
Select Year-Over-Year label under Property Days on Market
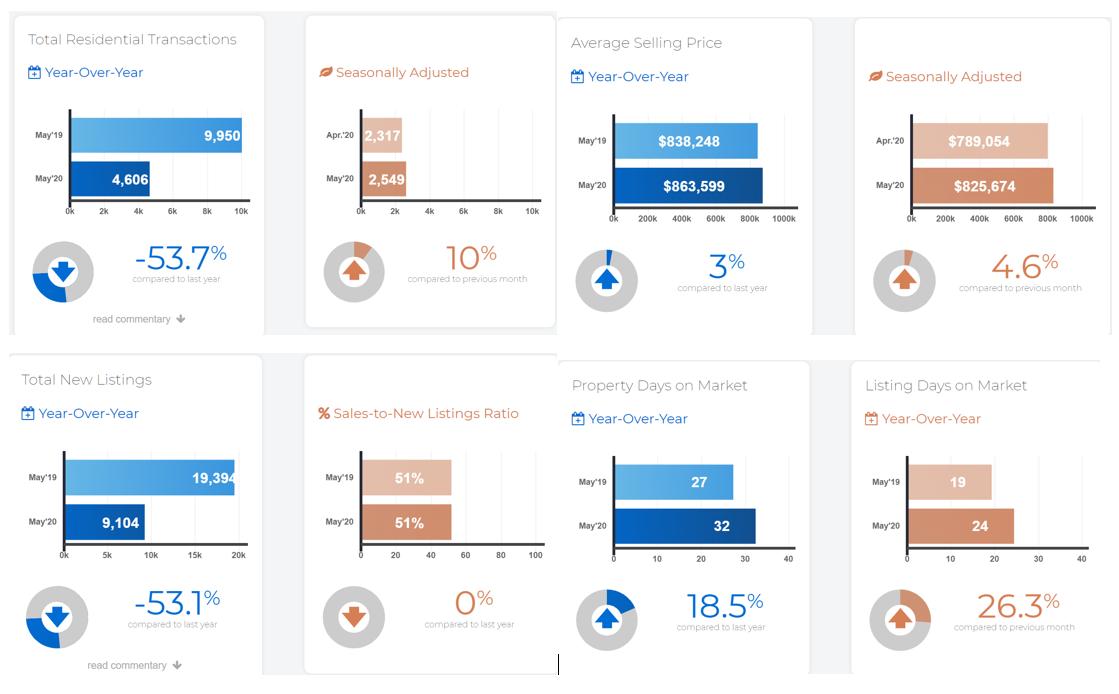pyautogui.click(x=638, y=419)
